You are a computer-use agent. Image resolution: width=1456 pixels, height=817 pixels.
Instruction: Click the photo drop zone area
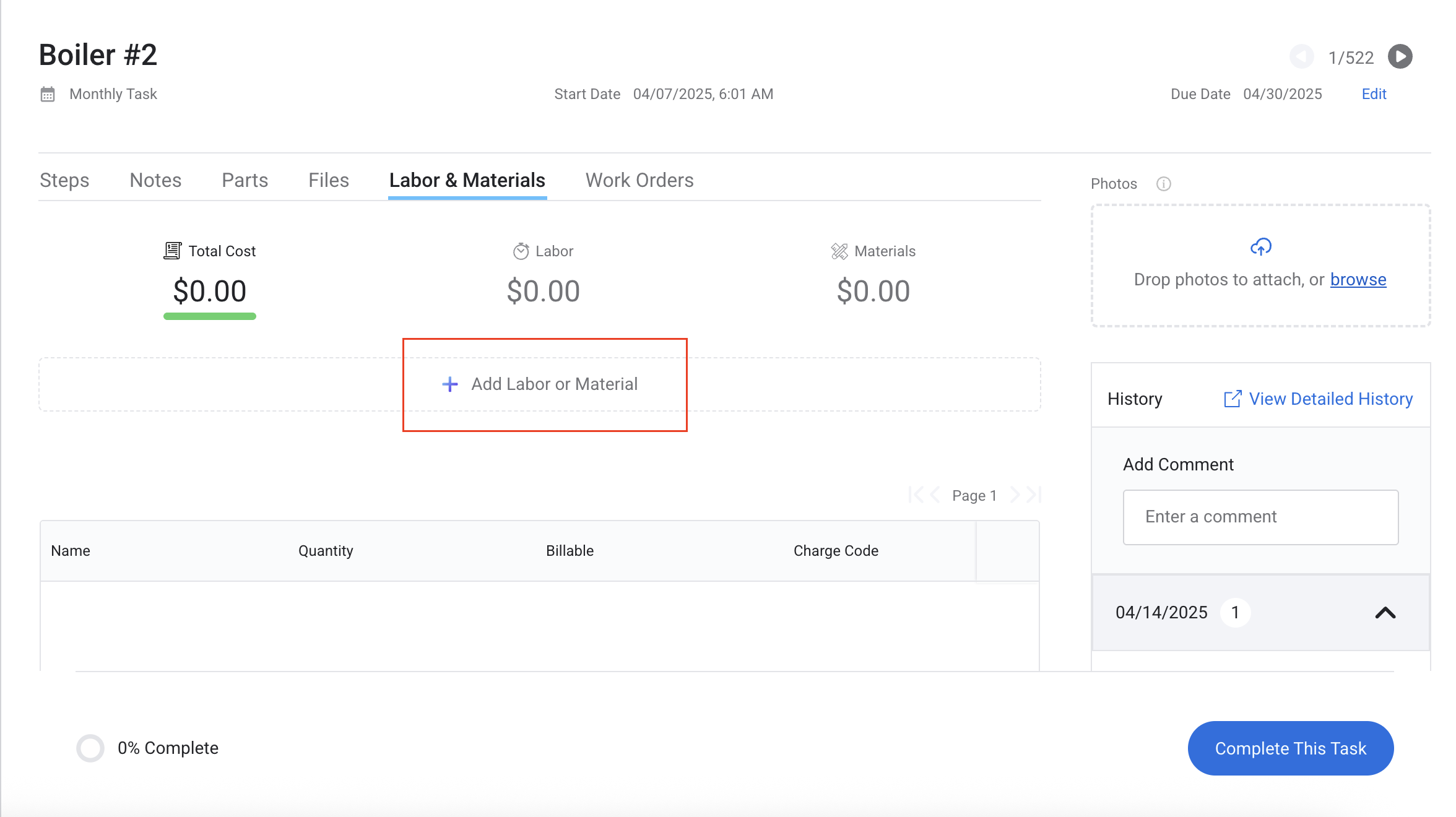point(1261,266)
